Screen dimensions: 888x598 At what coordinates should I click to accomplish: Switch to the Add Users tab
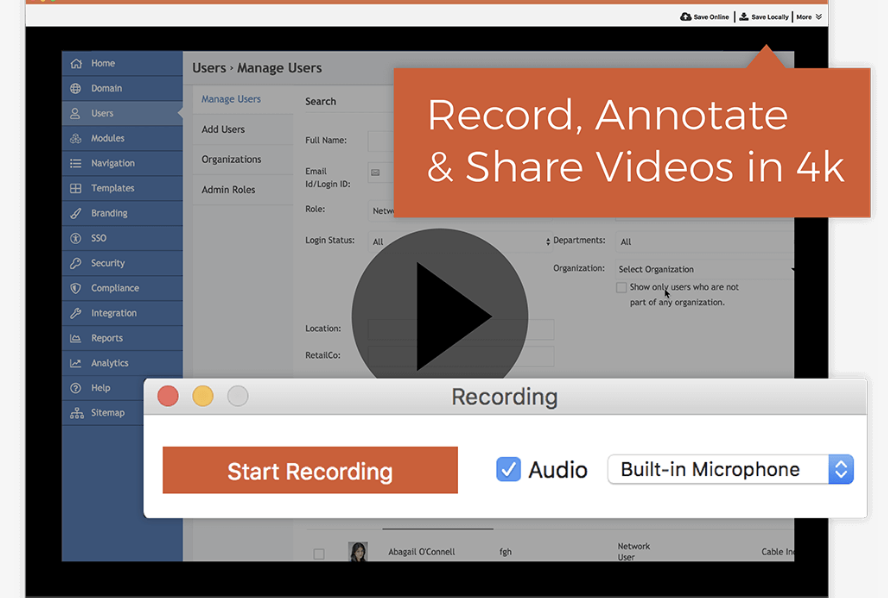224,129
